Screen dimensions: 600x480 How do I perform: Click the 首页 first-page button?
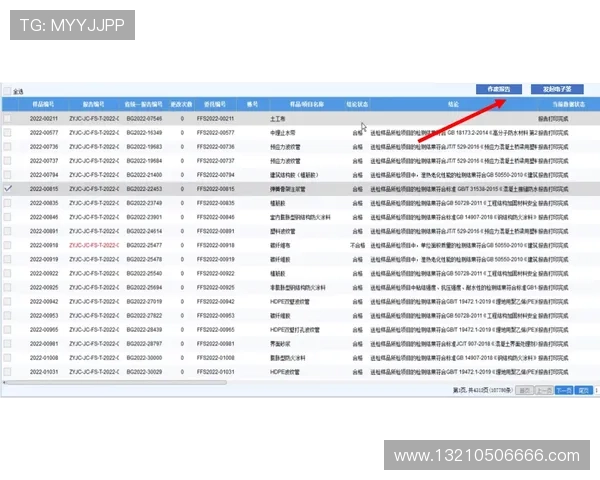[x=524, y=390]
